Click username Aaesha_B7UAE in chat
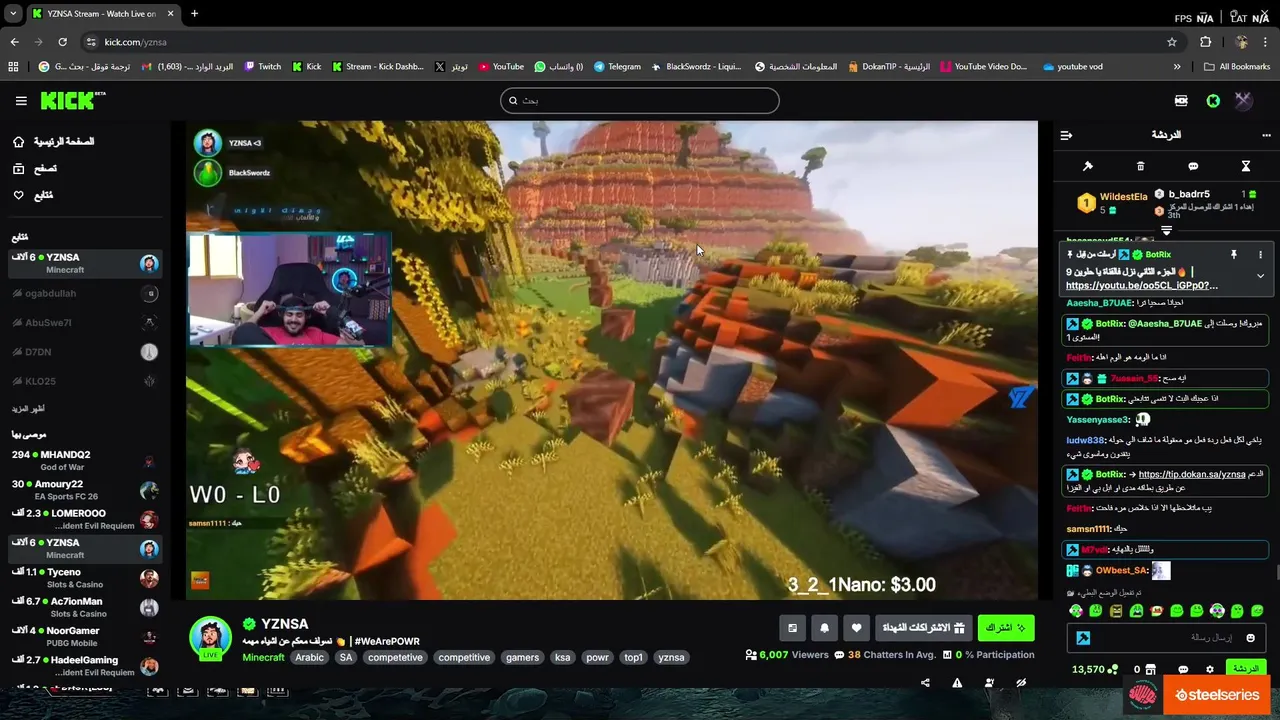Image resolution: width=1280 pixels, height=720 pixels. [1099, 303]
